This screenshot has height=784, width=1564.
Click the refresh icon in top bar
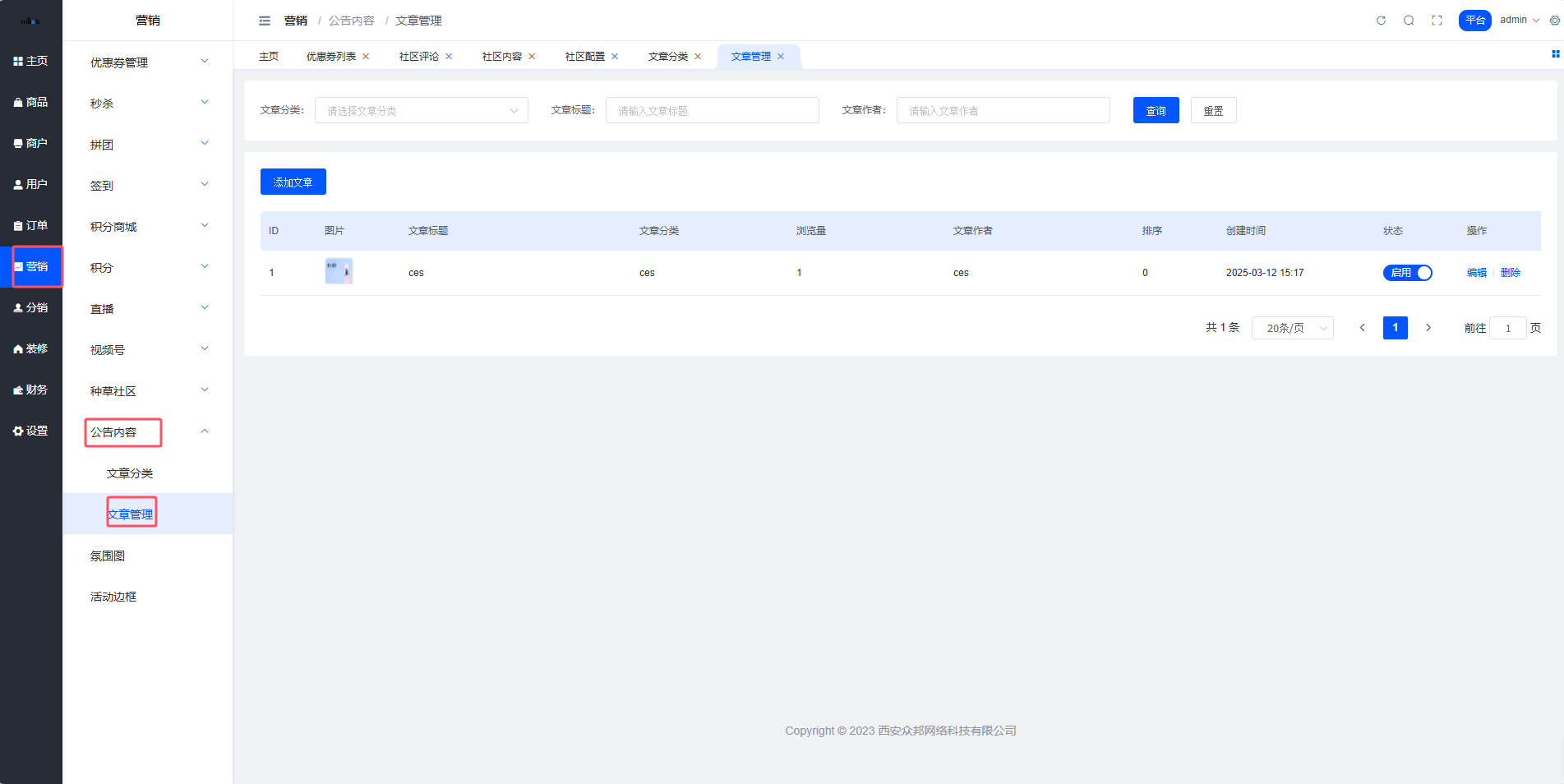click(1381, 21)
